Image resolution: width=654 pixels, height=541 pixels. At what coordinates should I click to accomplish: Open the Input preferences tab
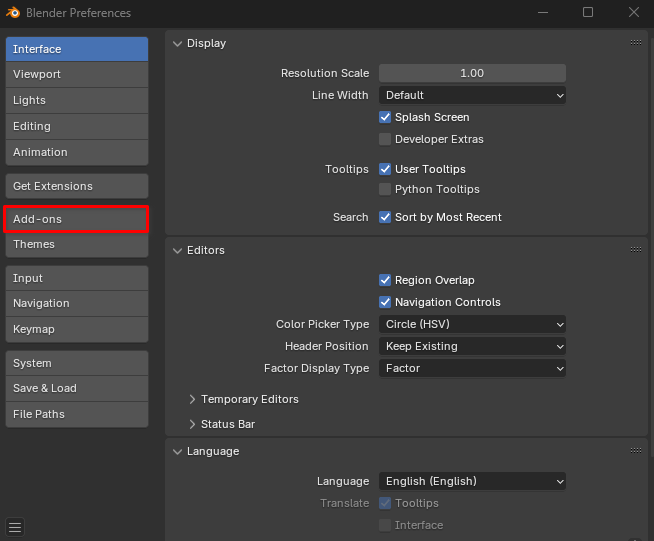[x=77, y=278]
